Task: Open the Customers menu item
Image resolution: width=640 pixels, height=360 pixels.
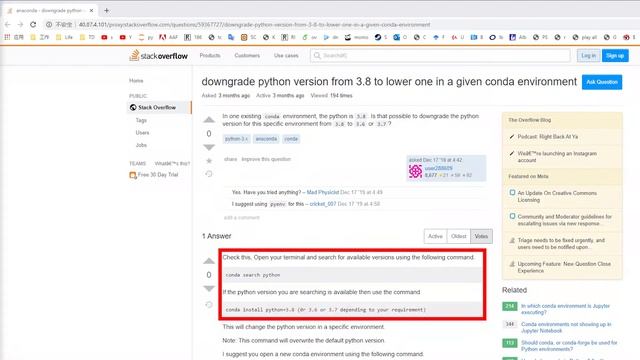Action: 247,56
